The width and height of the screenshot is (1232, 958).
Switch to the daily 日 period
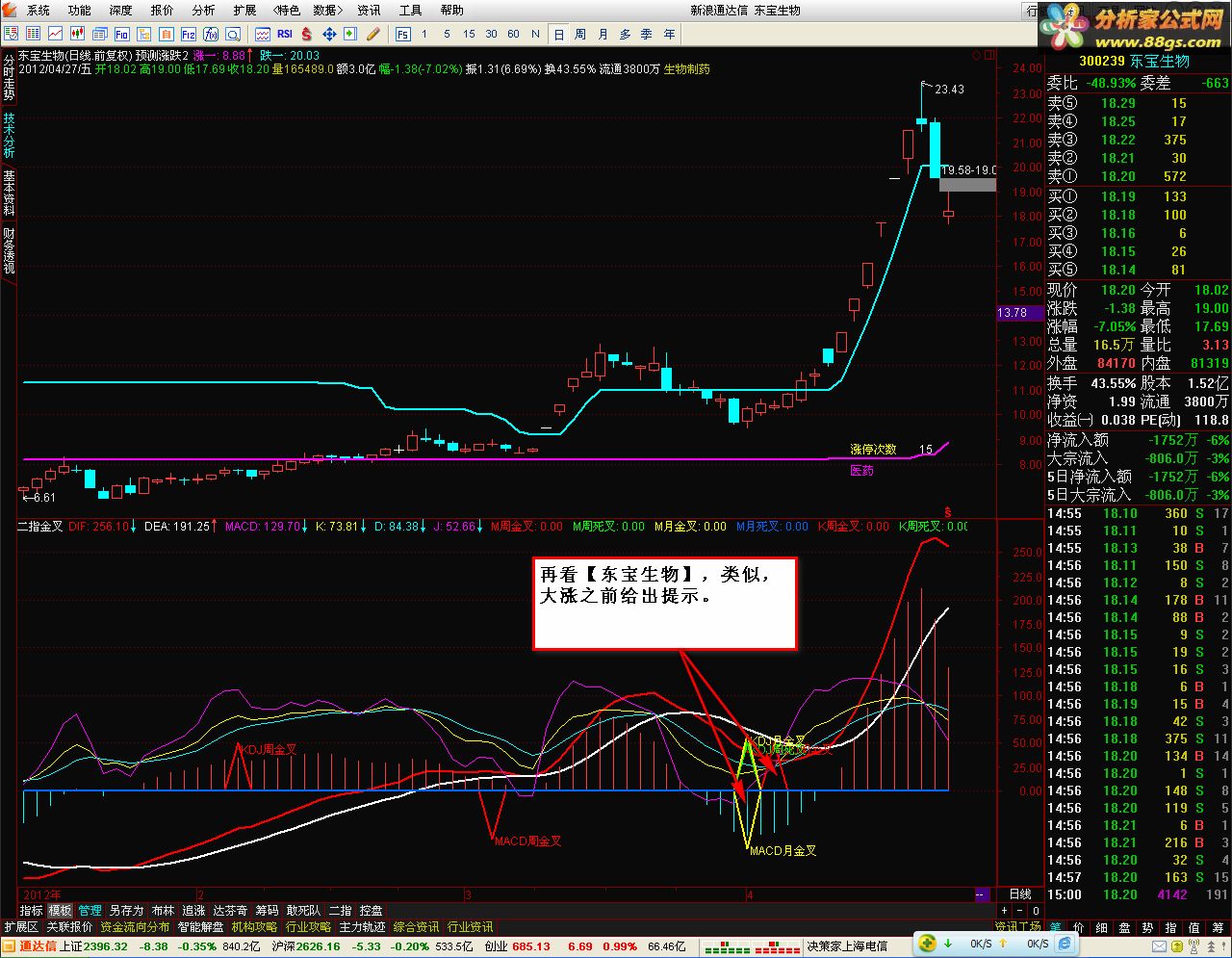pos(559,34)
